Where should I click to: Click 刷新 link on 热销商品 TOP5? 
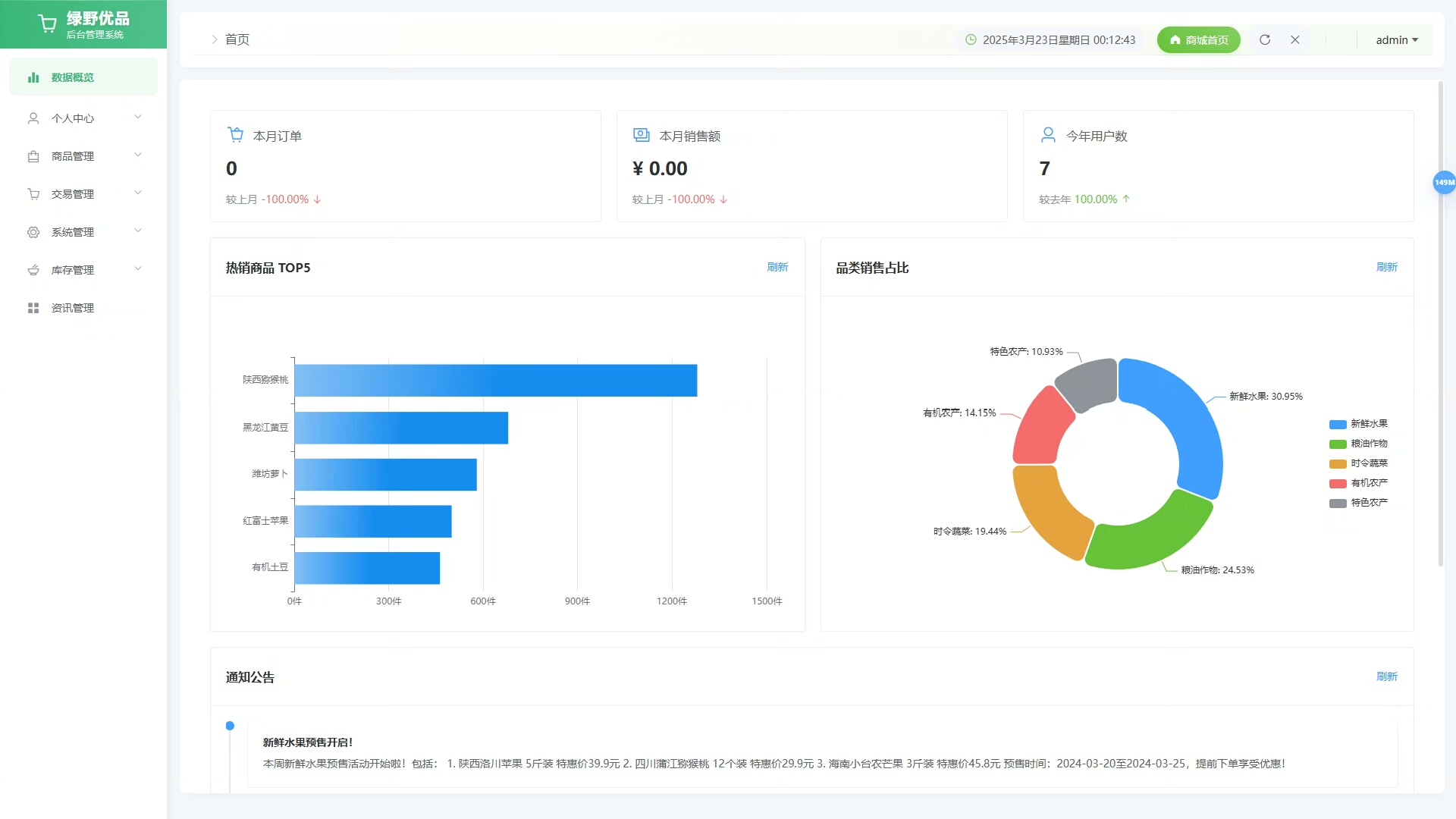(777, 267)
